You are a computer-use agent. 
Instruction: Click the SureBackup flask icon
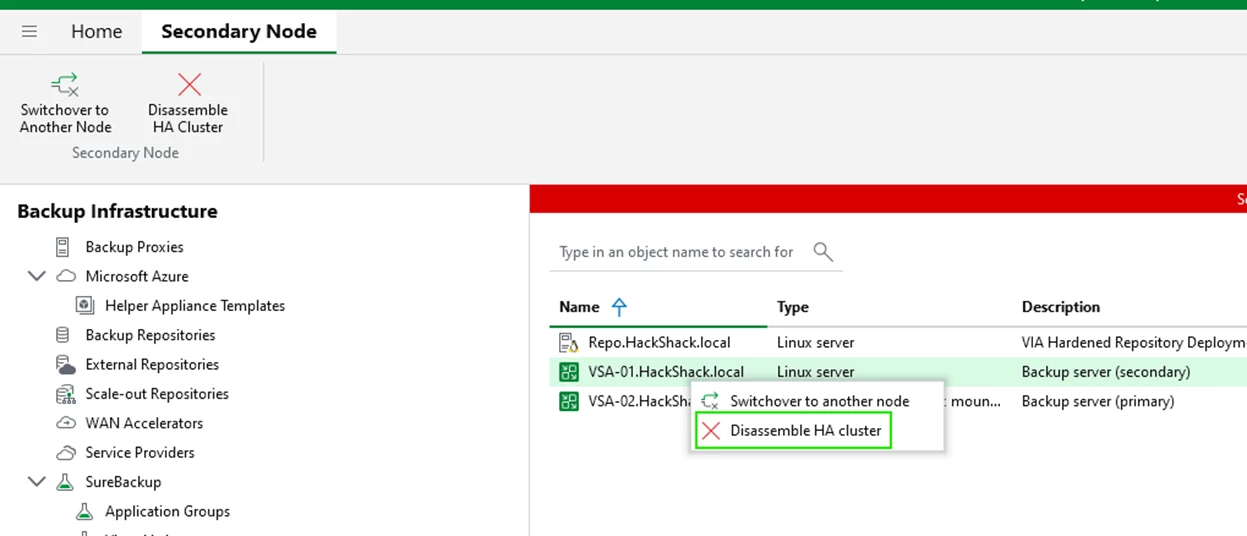[66, 482]
